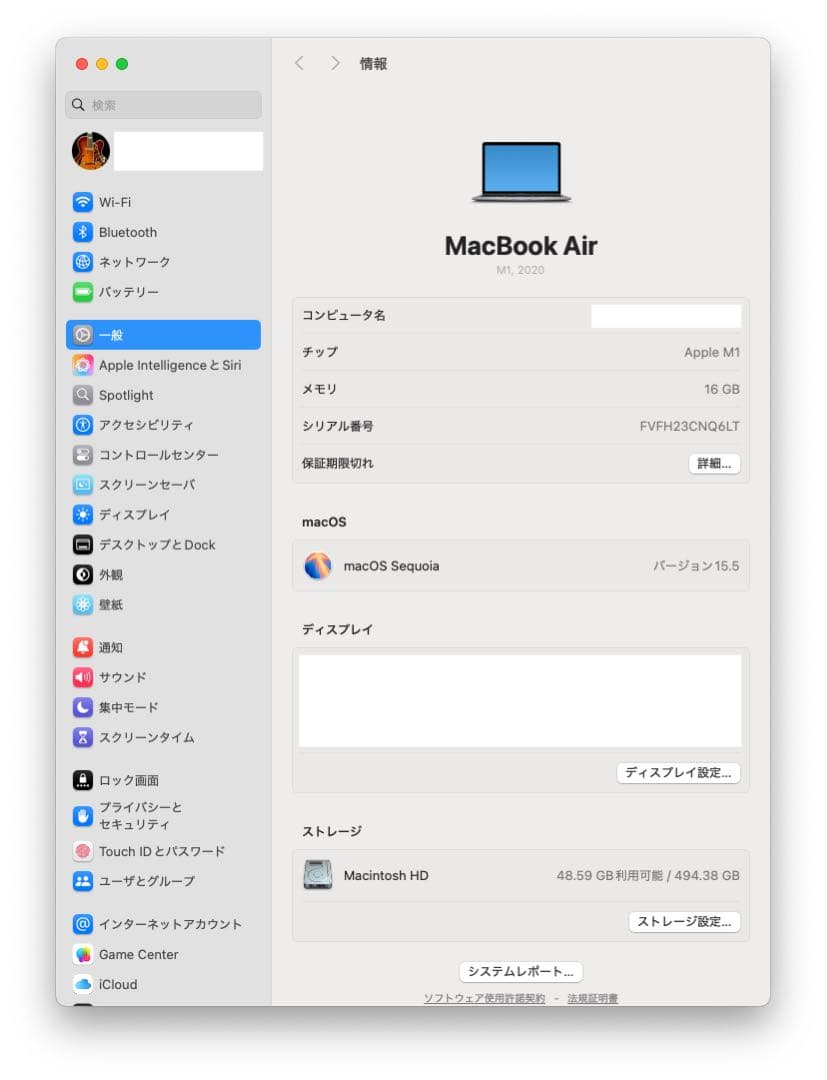Image resolution: width=827 pixels, height=1080 pixels.
Task: Open the サウンド speaker icon
Action: coord(83,677)
